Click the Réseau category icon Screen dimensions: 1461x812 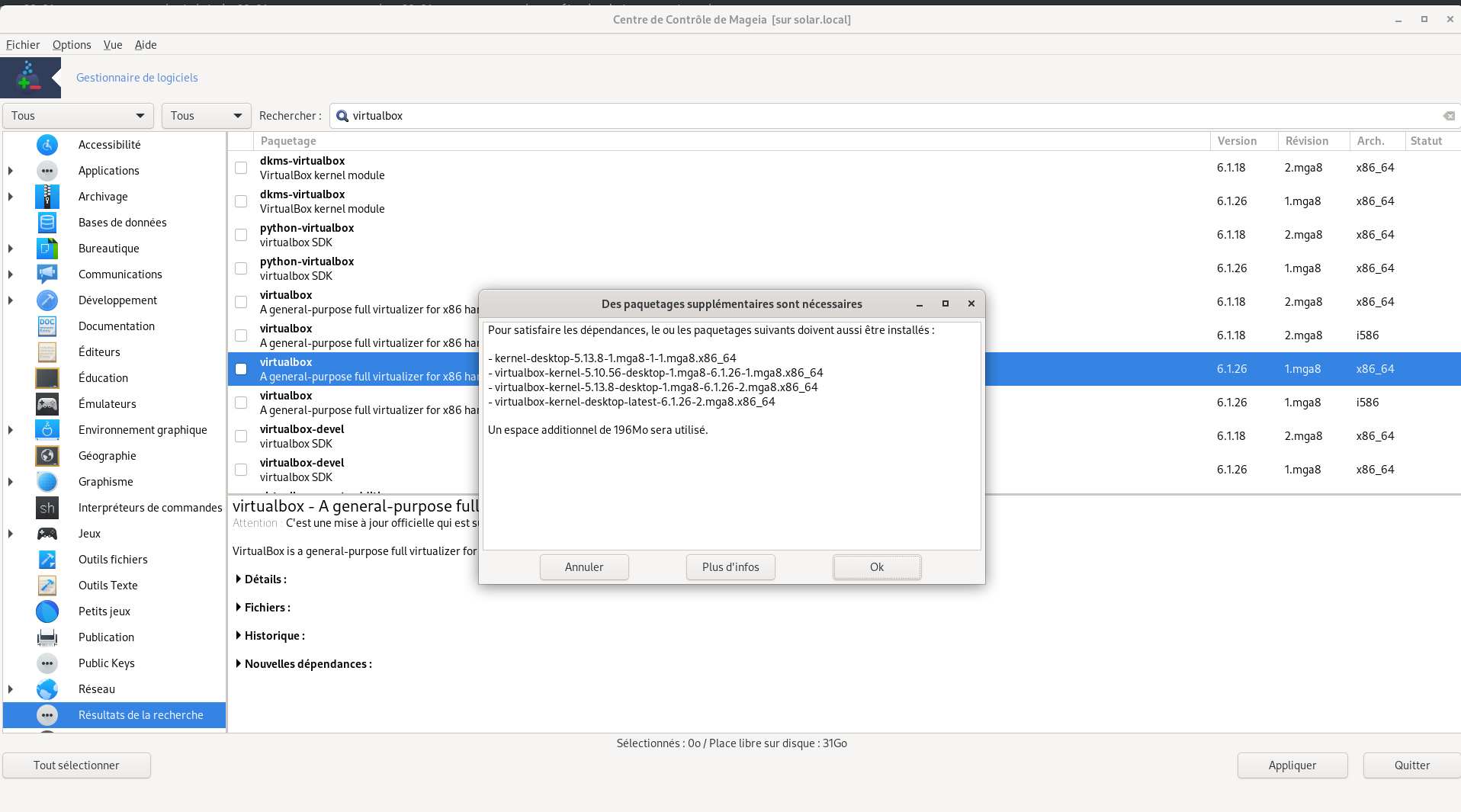(x=47, y=689)
